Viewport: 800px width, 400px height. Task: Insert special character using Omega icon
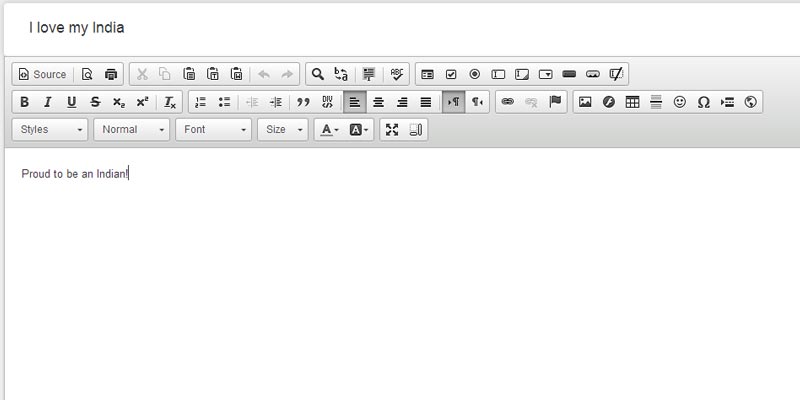pos(703,102)
